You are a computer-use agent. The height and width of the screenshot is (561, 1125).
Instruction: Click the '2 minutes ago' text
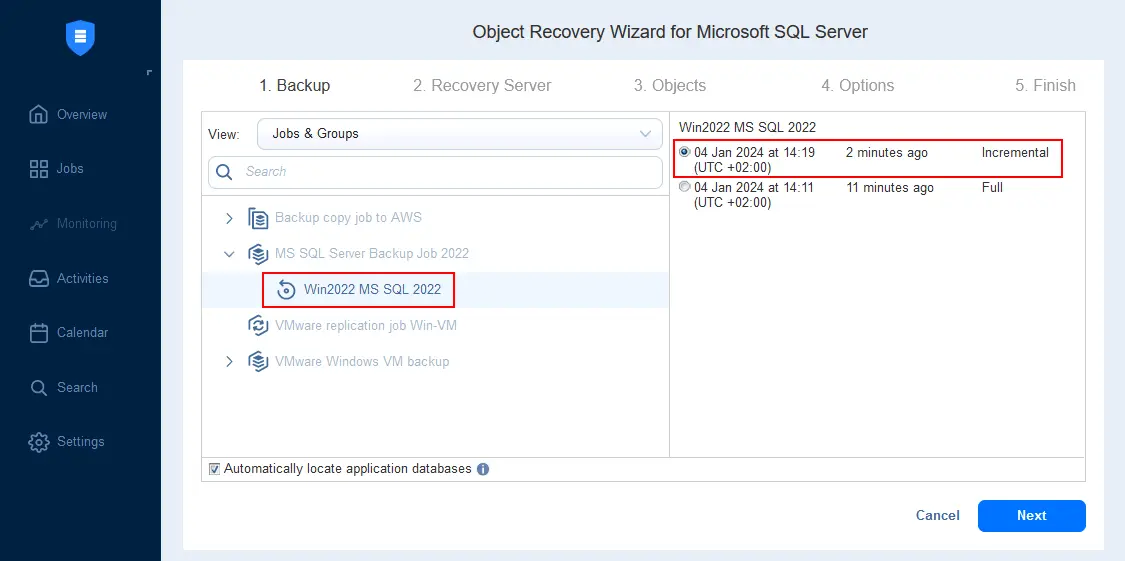click(887, 153)
